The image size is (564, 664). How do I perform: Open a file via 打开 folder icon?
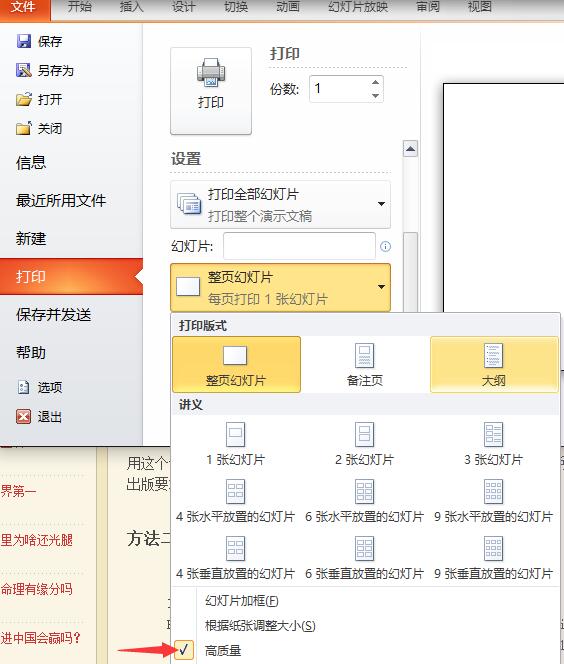24,99
